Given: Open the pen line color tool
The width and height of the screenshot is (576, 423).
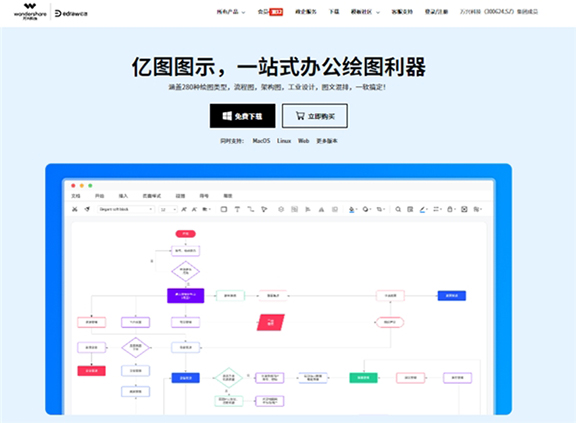Looking at the screenshot, I should pos(423,209).
